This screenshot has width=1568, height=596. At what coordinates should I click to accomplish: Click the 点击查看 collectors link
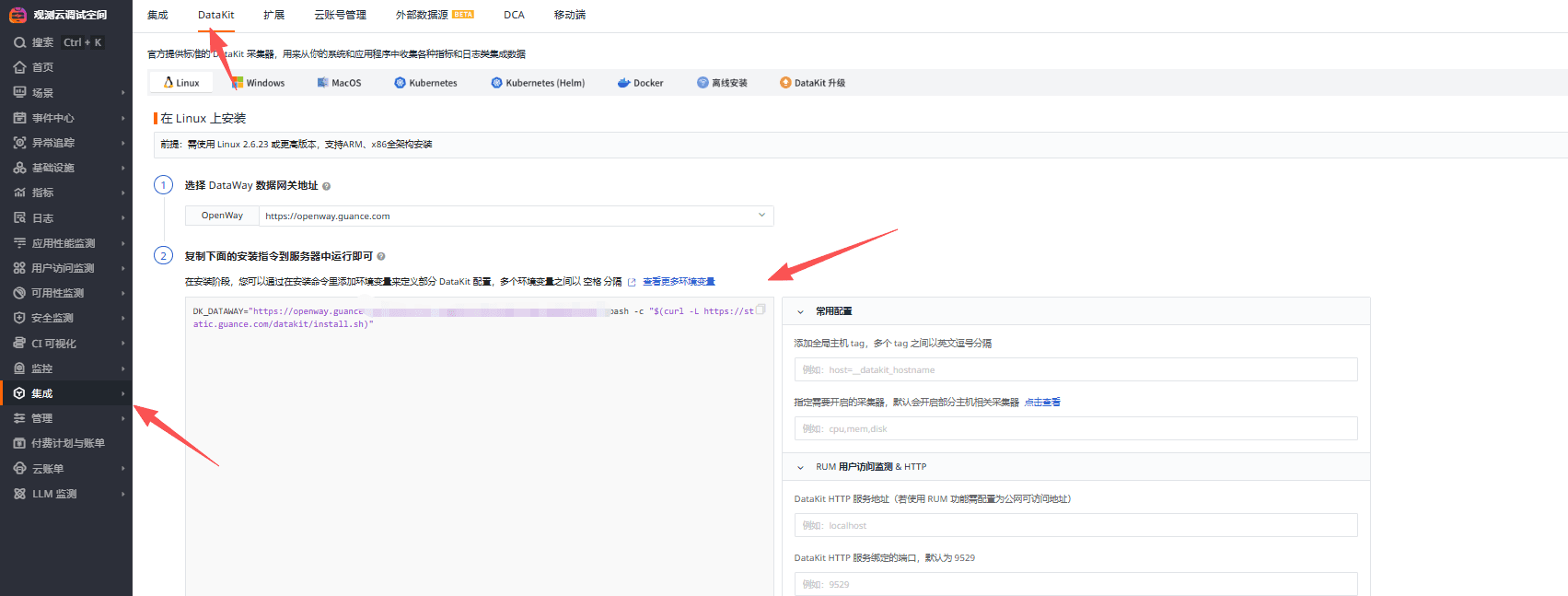(1042, 403)
